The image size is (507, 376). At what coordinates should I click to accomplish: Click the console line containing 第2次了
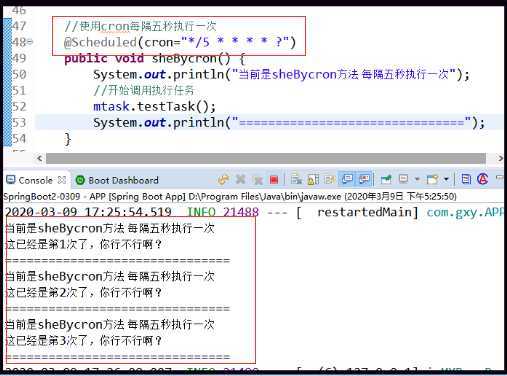click(x=84, y=293)
